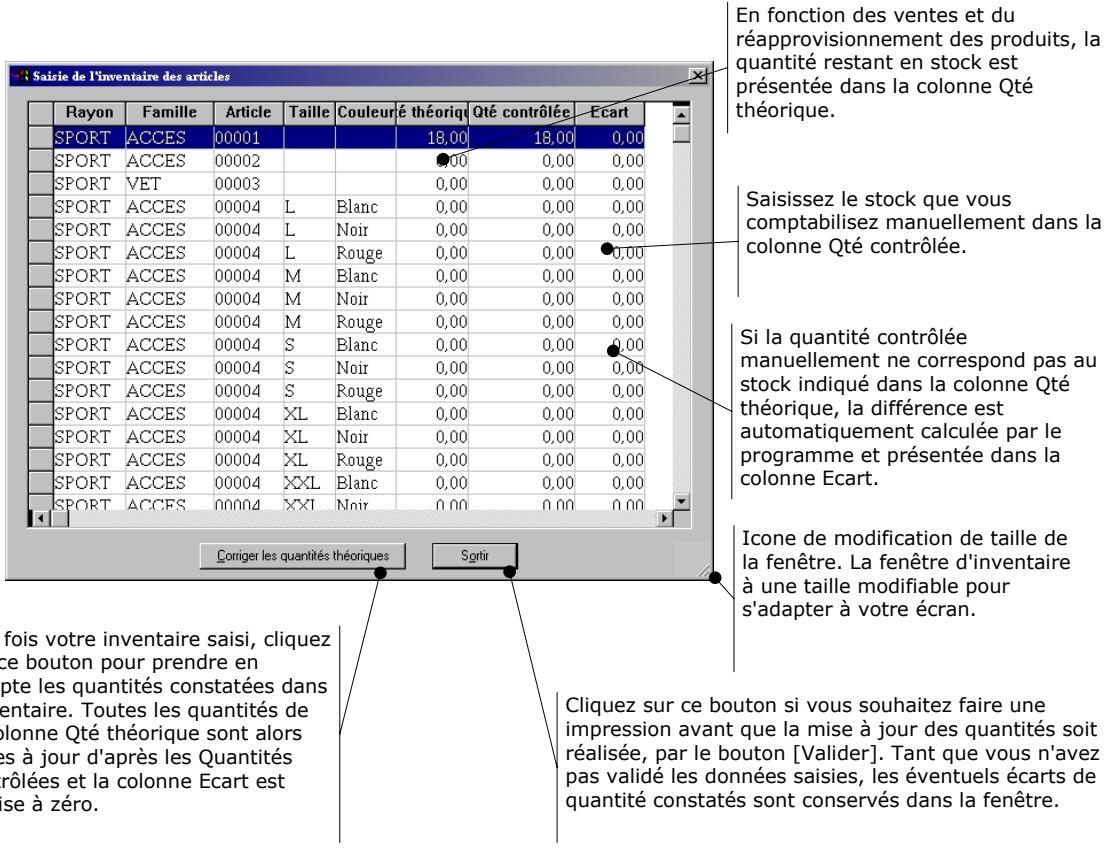
Task: Click the horizontal scrollbar right arrow
Action: (664, 519)
